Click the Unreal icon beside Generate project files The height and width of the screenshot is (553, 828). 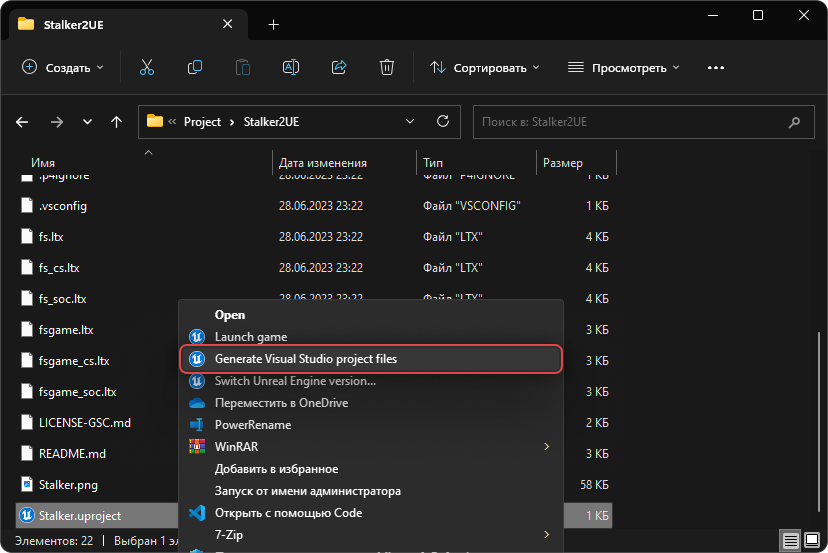pyautogui.click(x=197, y=359)
